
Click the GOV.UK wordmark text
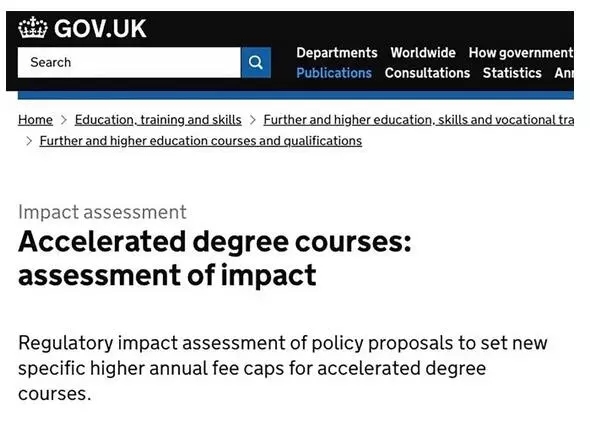pyautogui.click(x=100, y=28)
